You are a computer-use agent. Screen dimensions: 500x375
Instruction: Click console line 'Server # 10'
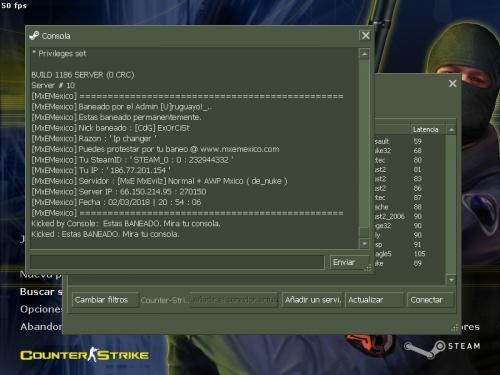[53, 85]
